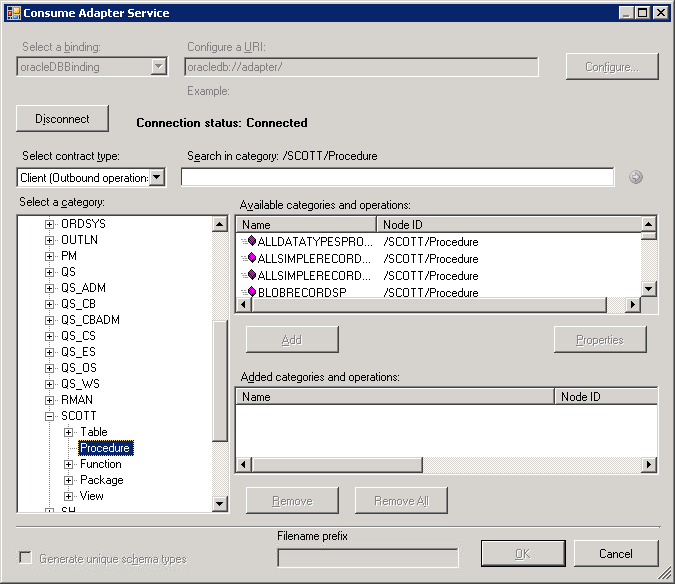The height and width of the screenshot is (584, 675).
Task: Click the Name header in added operations
Action: [x=395, y=396]
